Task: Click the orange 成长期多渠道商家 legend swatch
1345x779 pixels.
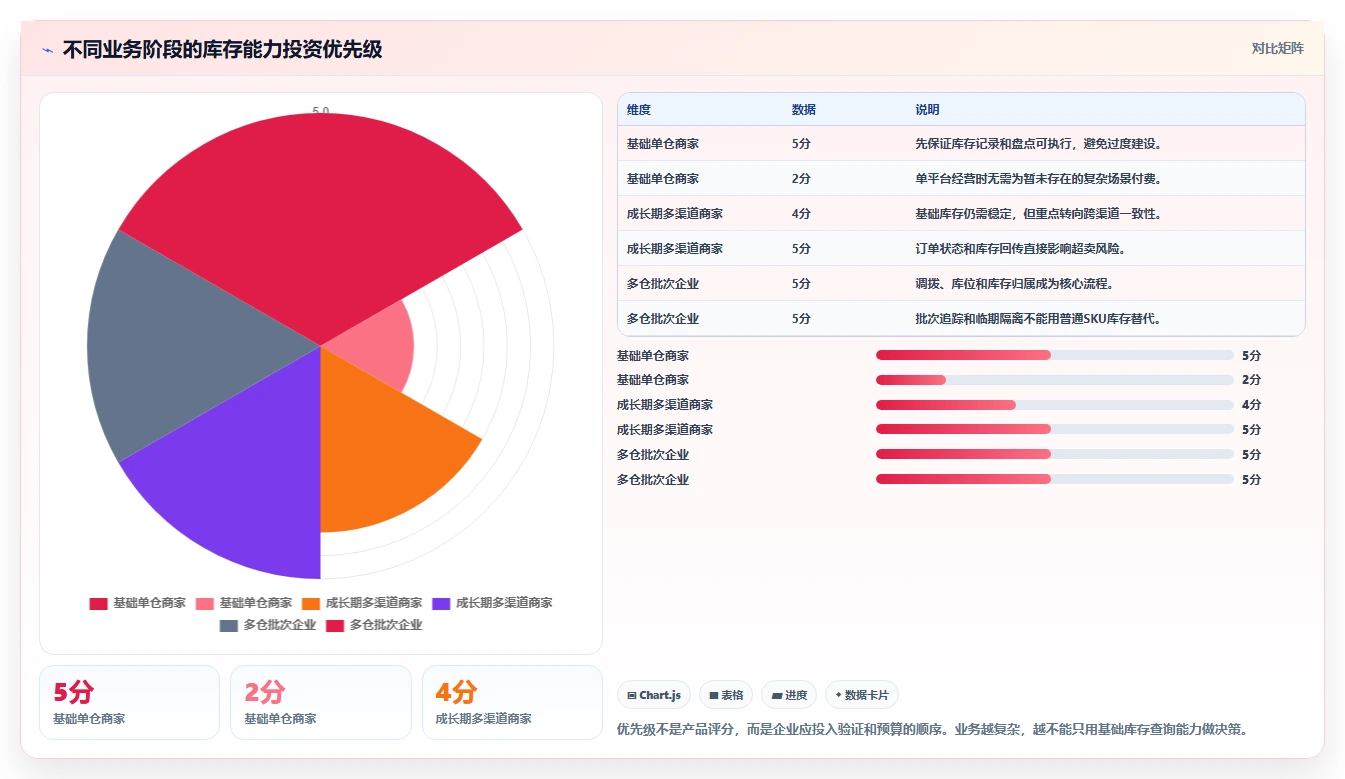Action: click(x=310, y=603)
